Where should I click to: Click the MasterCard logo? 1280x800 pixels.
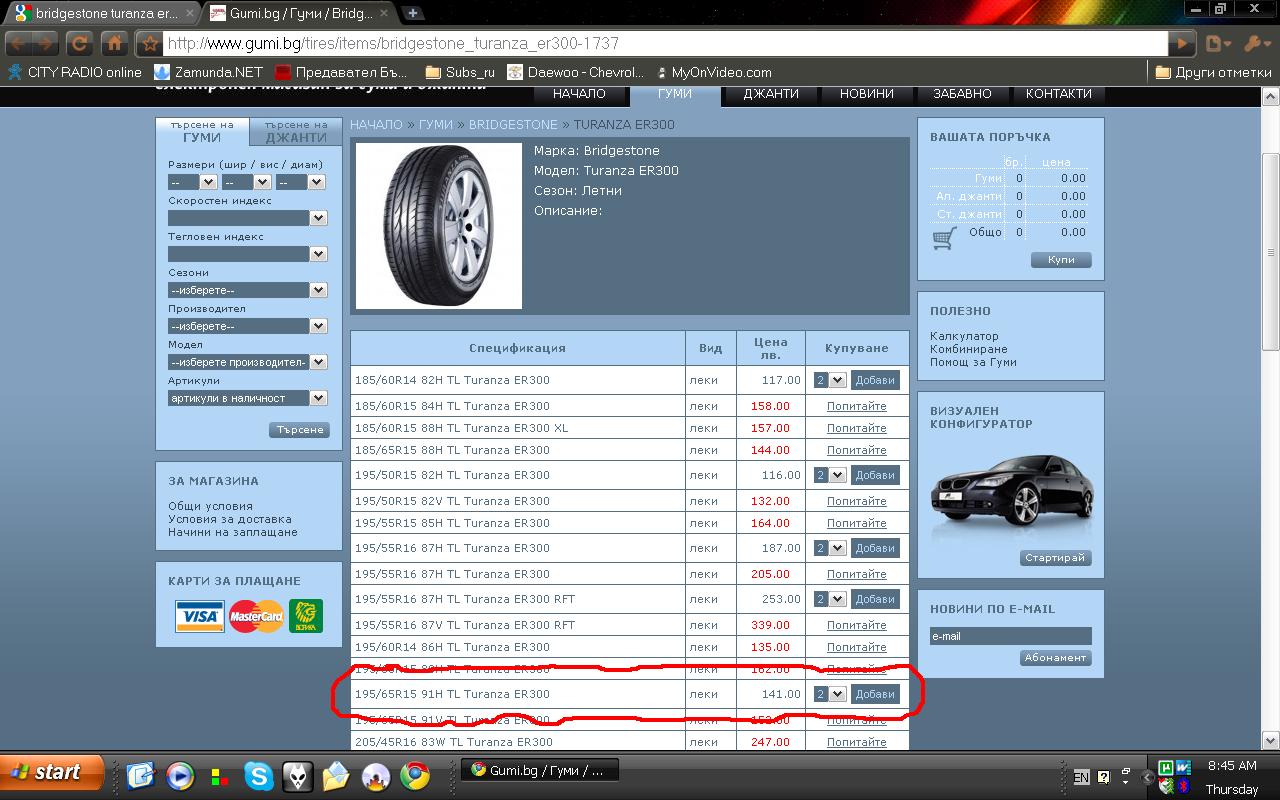tap(256, 616)
